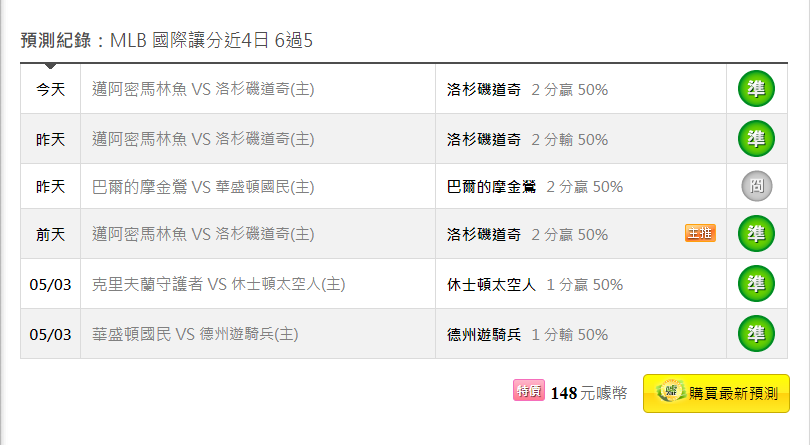Click the orange 主推 badge

coord(700,233)
